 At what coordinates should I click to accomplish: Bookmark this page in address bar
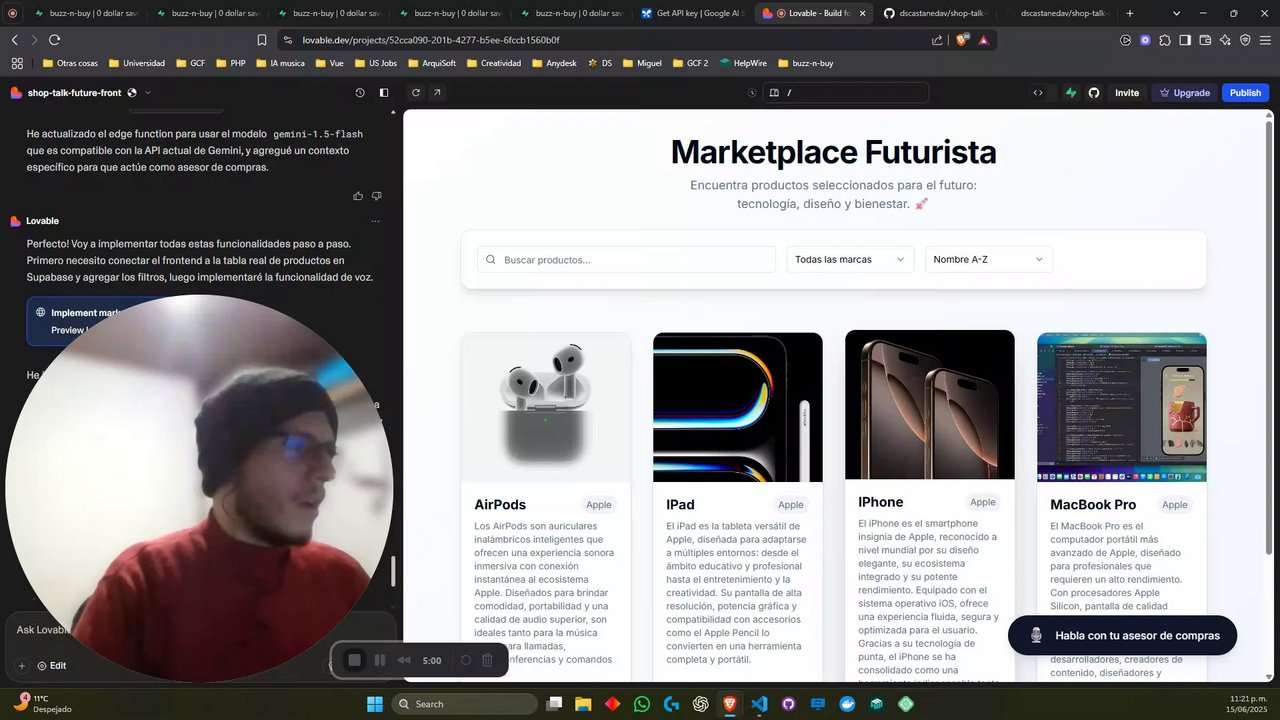pyautogui.click(x=262, y=40)
